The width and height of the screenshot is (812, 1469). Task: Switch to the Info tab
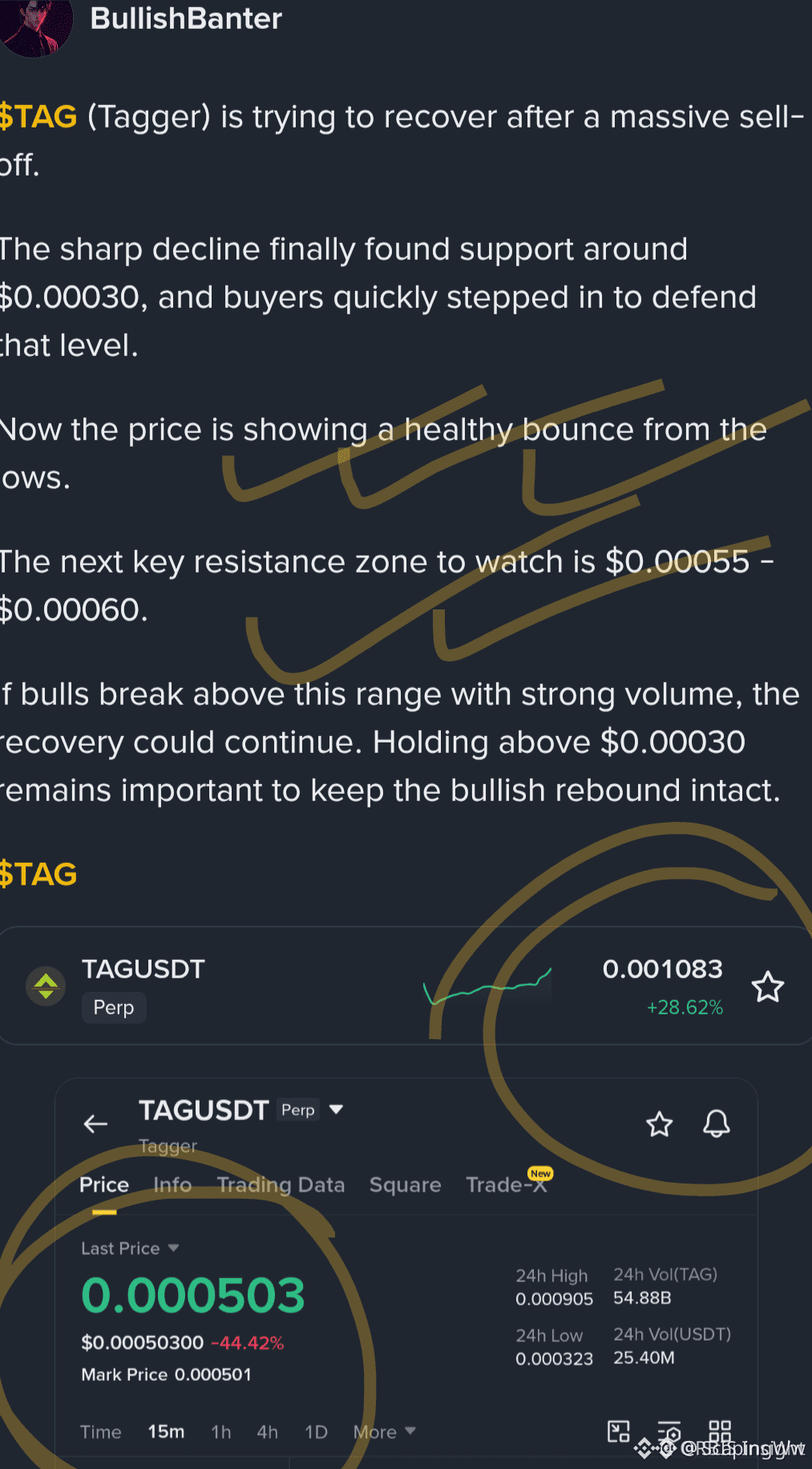click(x=172, y=1185)
